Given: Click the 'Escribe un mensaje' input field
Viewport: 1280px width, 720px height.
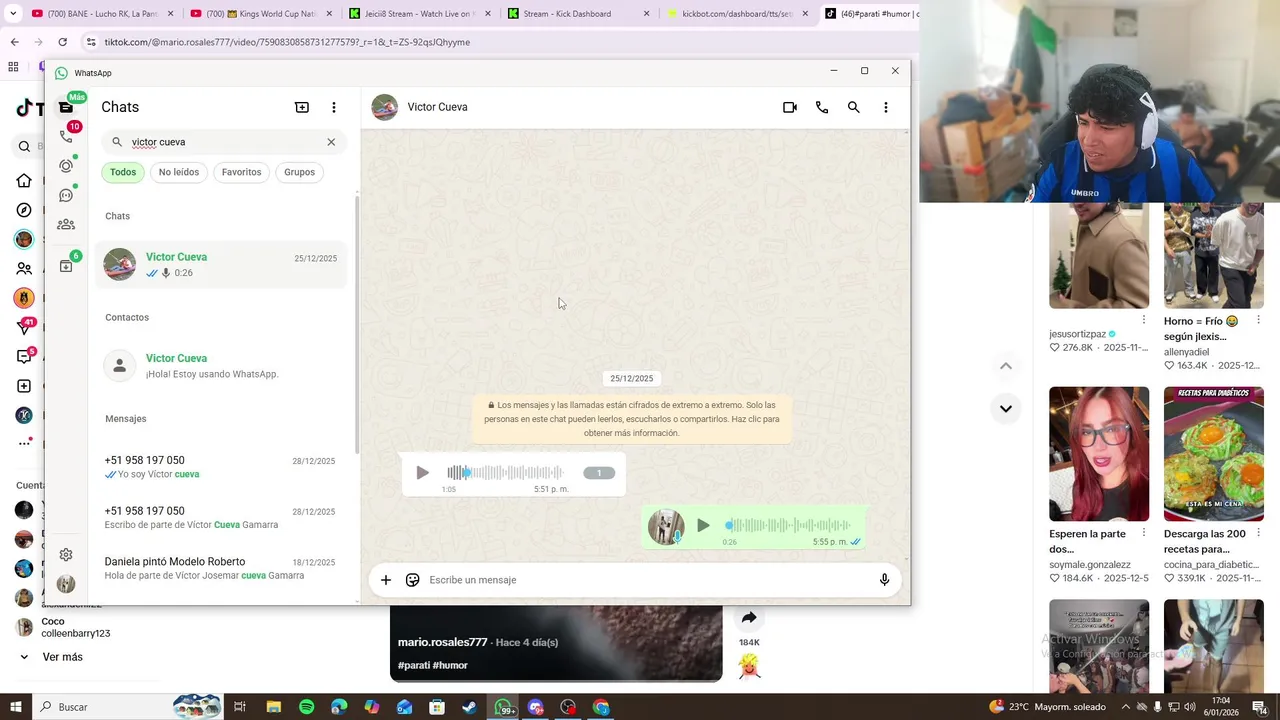Looking at the screenshot, I should pyautogui.click(x=647, y=580).
